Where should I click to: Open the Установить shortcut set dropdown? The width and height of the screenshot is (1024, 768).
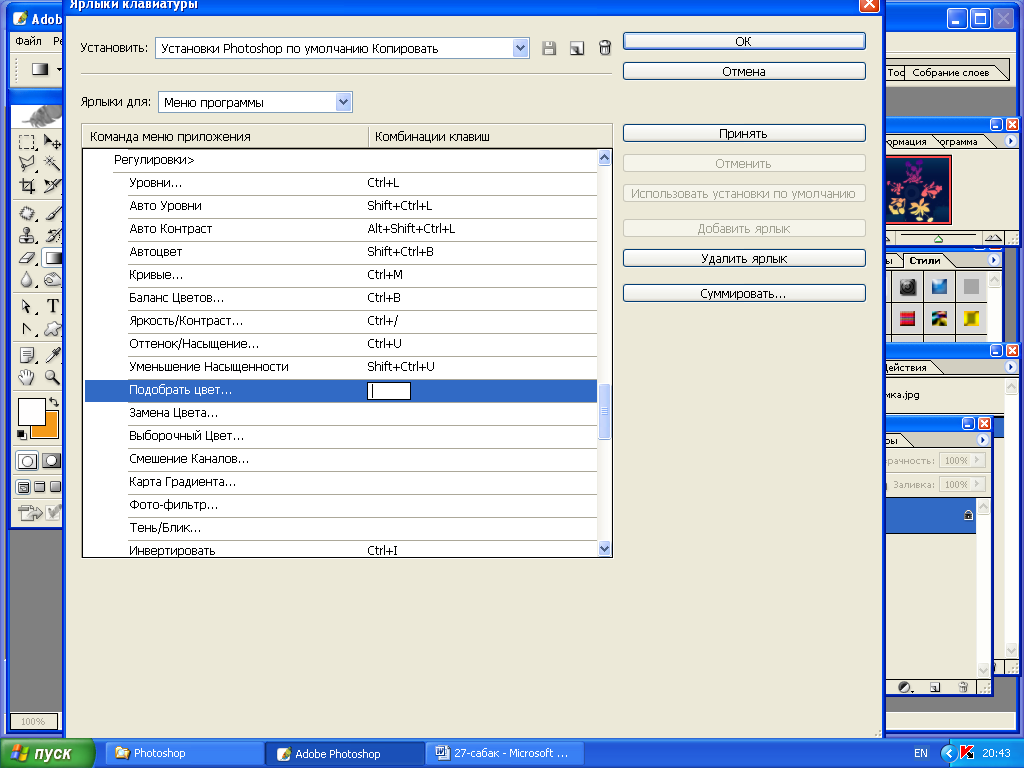click(x=520, y=48)
